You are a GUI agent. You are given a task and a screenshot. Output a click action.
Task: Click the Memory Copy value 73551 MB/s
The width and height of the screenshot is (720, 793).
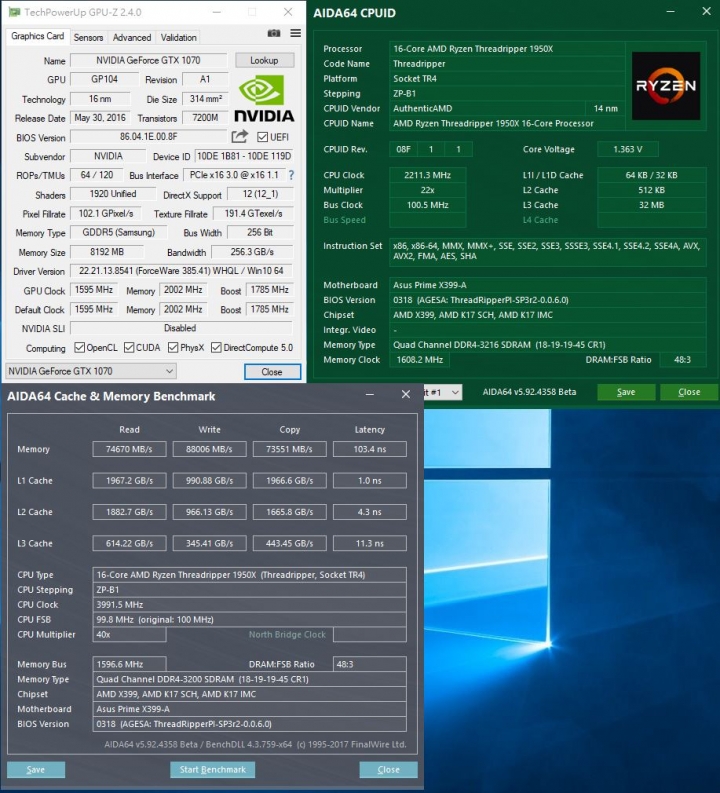(290, 449)
